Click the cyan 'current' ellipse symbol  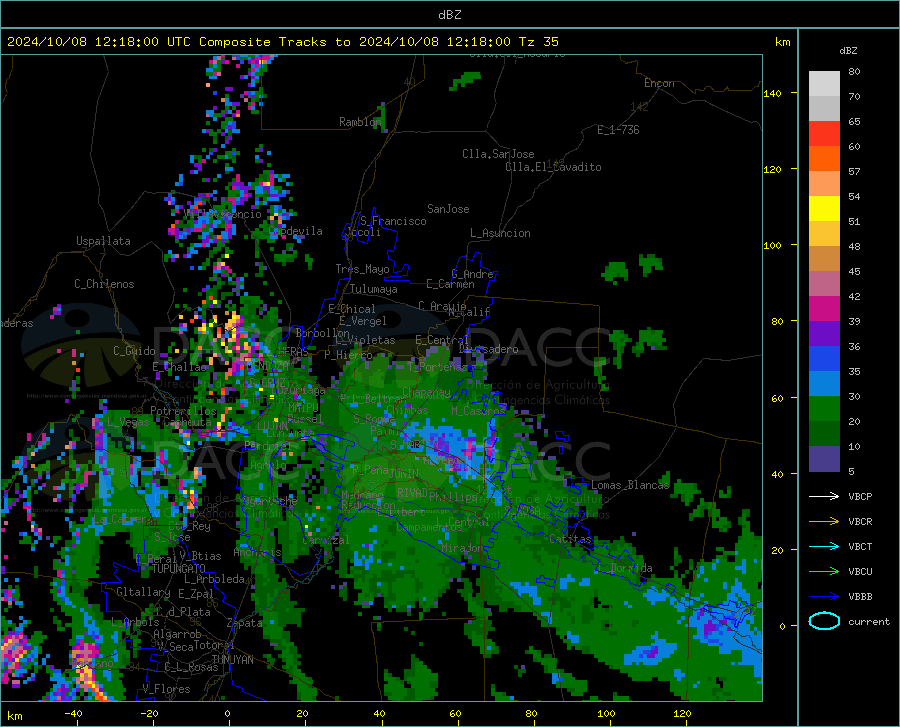pyautogui.click(x=824, y=621)
